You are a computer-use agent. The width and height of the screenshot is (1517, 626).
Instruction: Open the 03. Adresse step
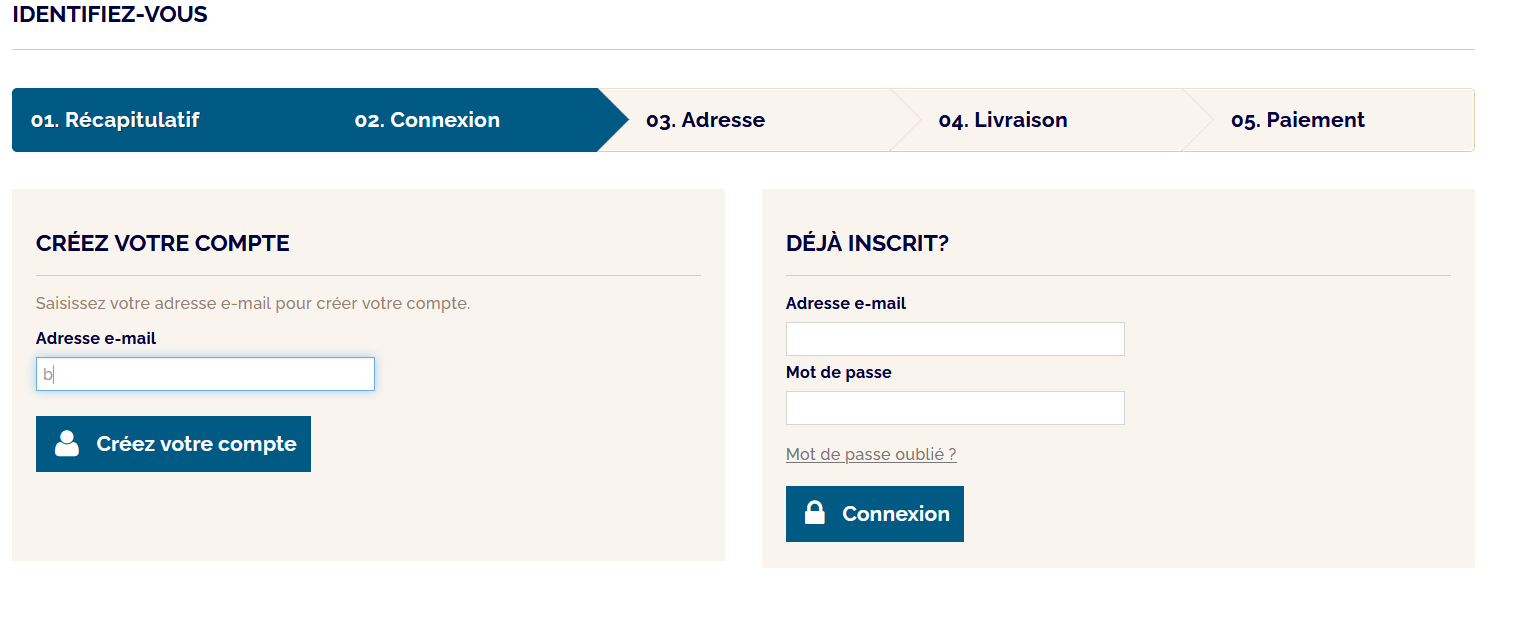pos(705,120)
